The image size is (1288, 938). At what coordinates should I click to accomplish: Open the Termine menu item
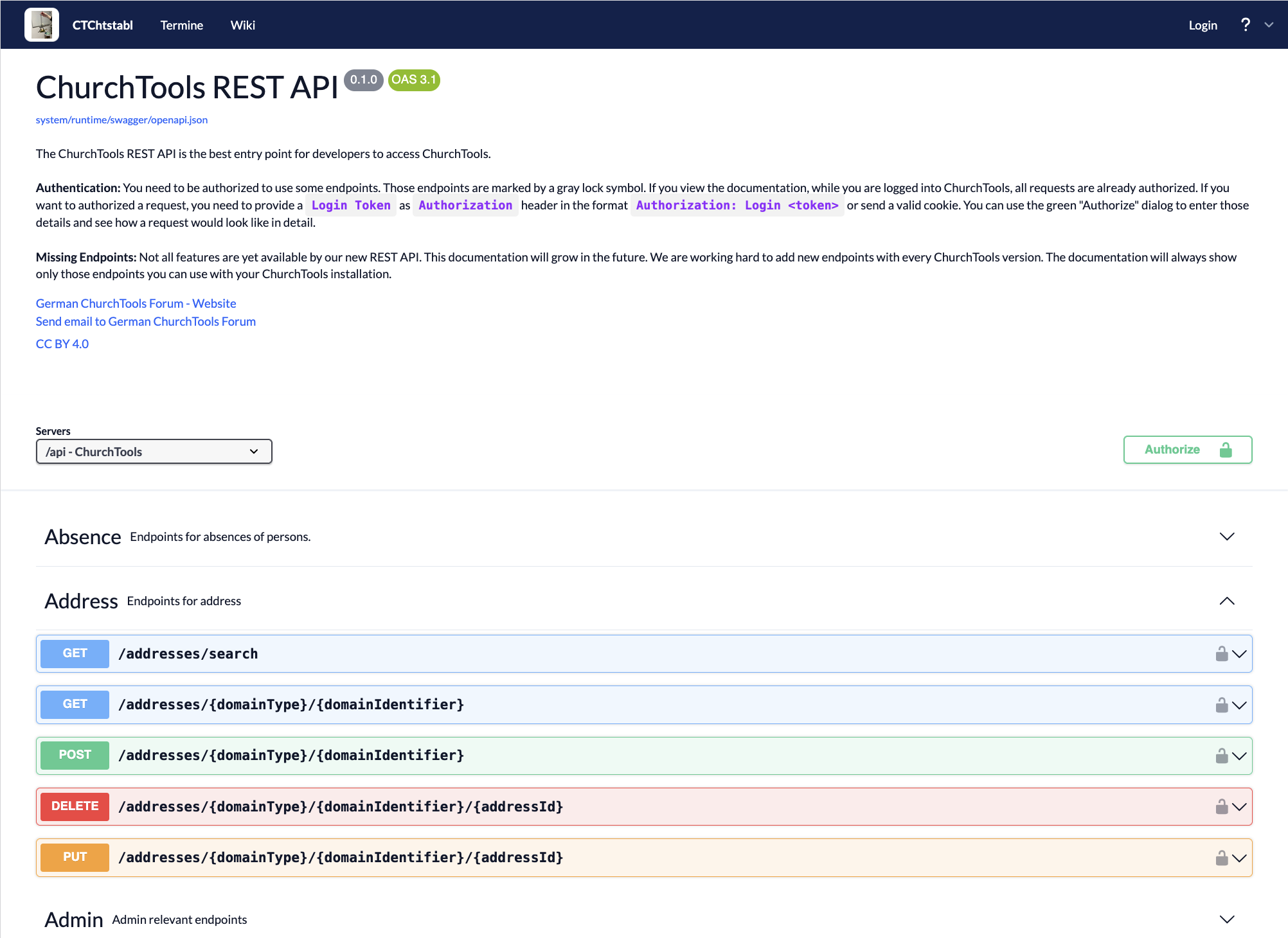pyautogui.click(x=181, y=25)
